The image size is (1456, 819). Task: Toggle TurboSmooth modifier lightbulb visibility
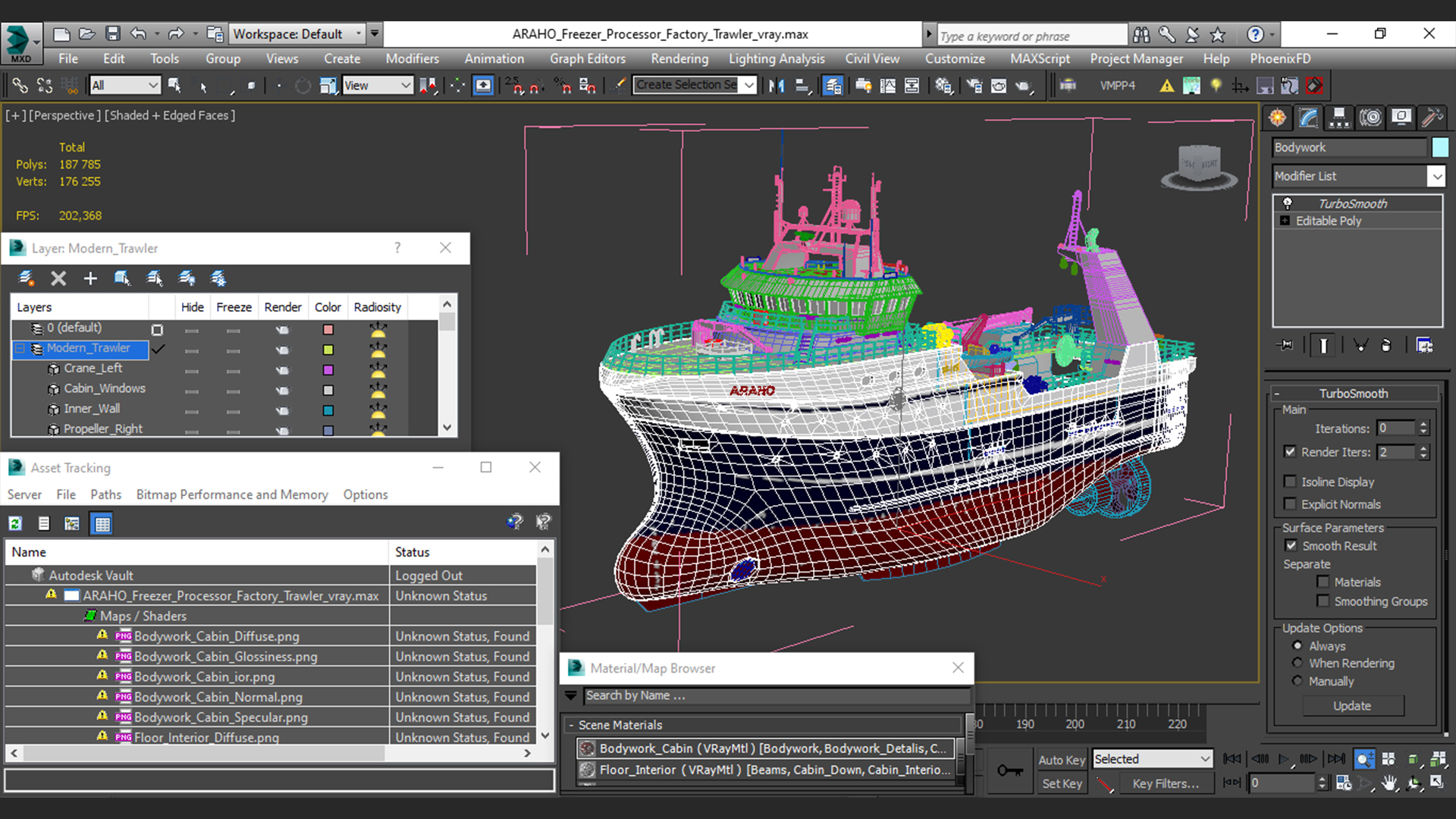tap(1287, 203)
